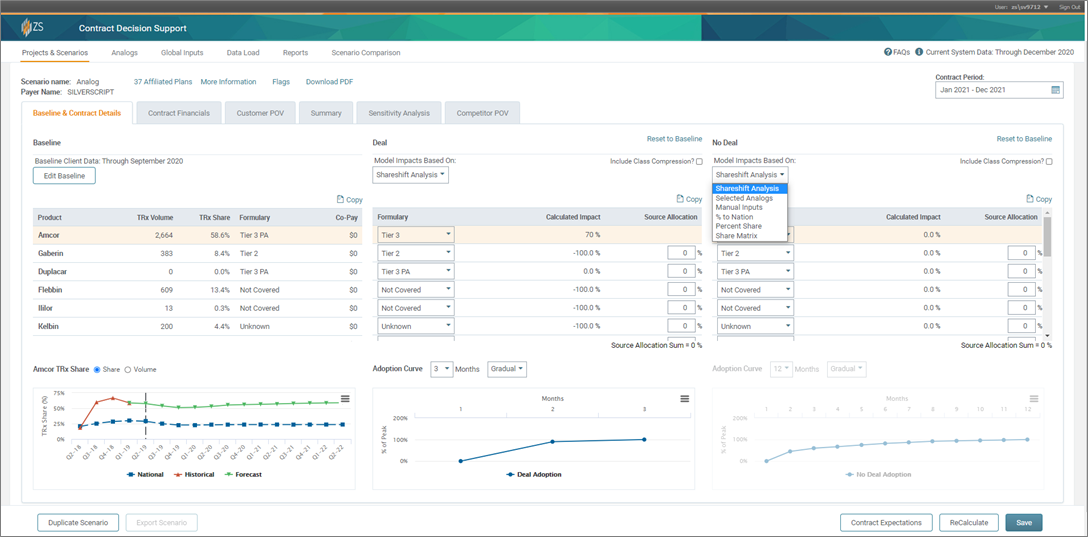Screen dimensions: 1088x537
Task: Open the Gradual adoption curve dropdown
Action: pyautogui.click(x=507, y=369)
